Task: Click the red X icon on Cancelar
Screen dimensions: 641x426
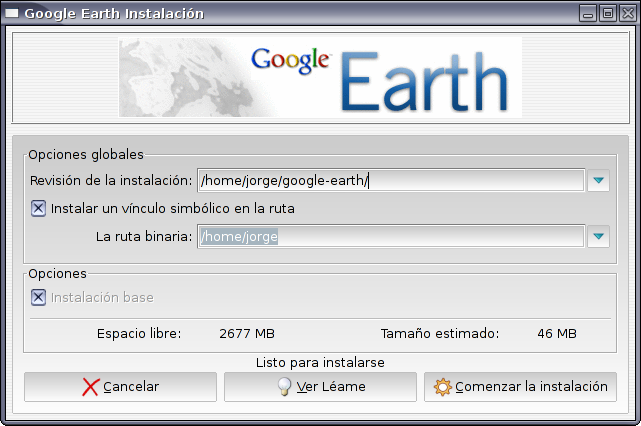Action: tap(91, 387)
